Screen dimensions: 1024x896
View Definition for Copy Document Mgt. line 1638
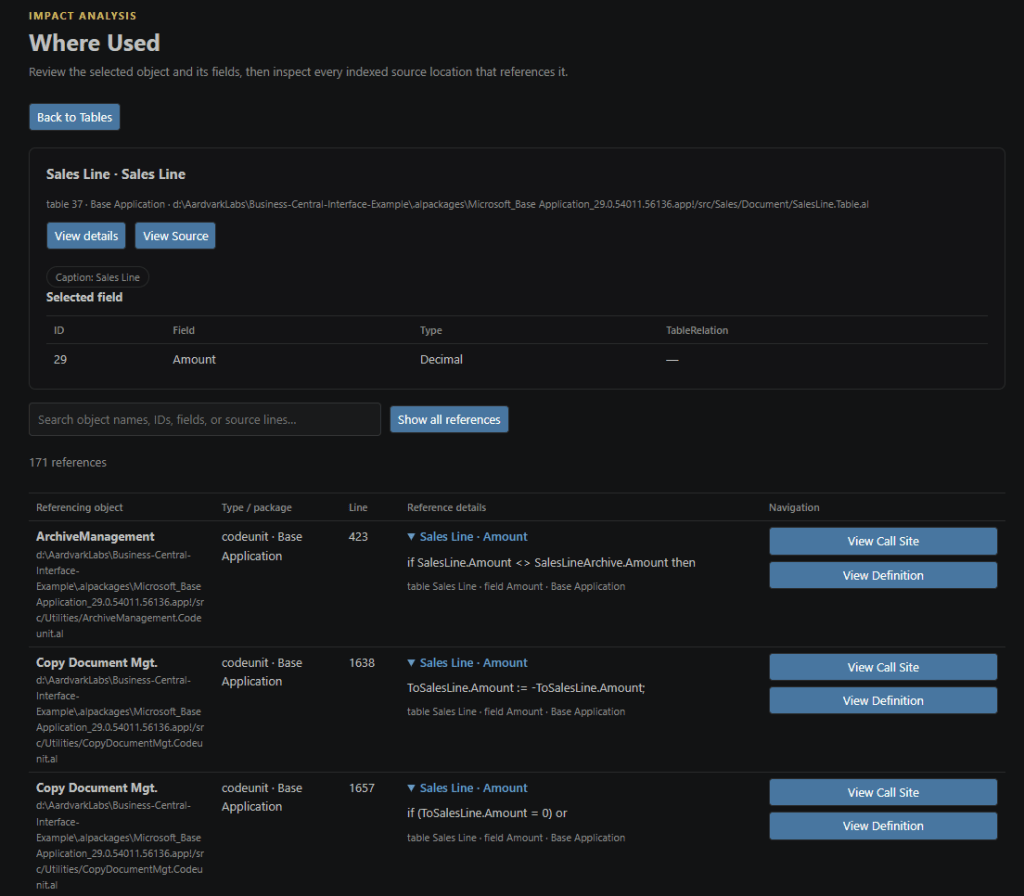[x=883, y=700]
